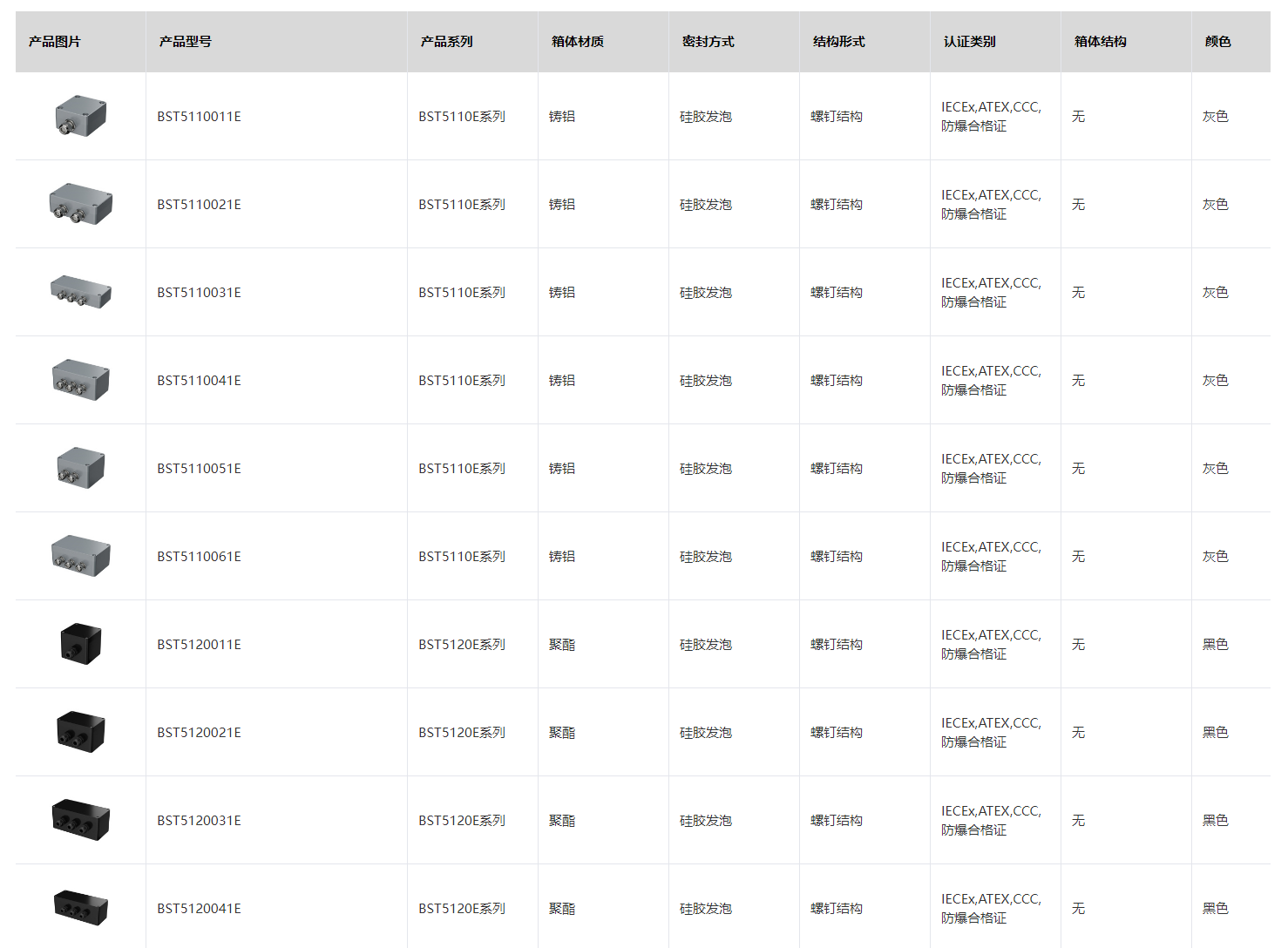The width and height of the screenshot is (1288, 948).
Task: Open the BST5110021E product thumbnail
Action: point(80,204)
